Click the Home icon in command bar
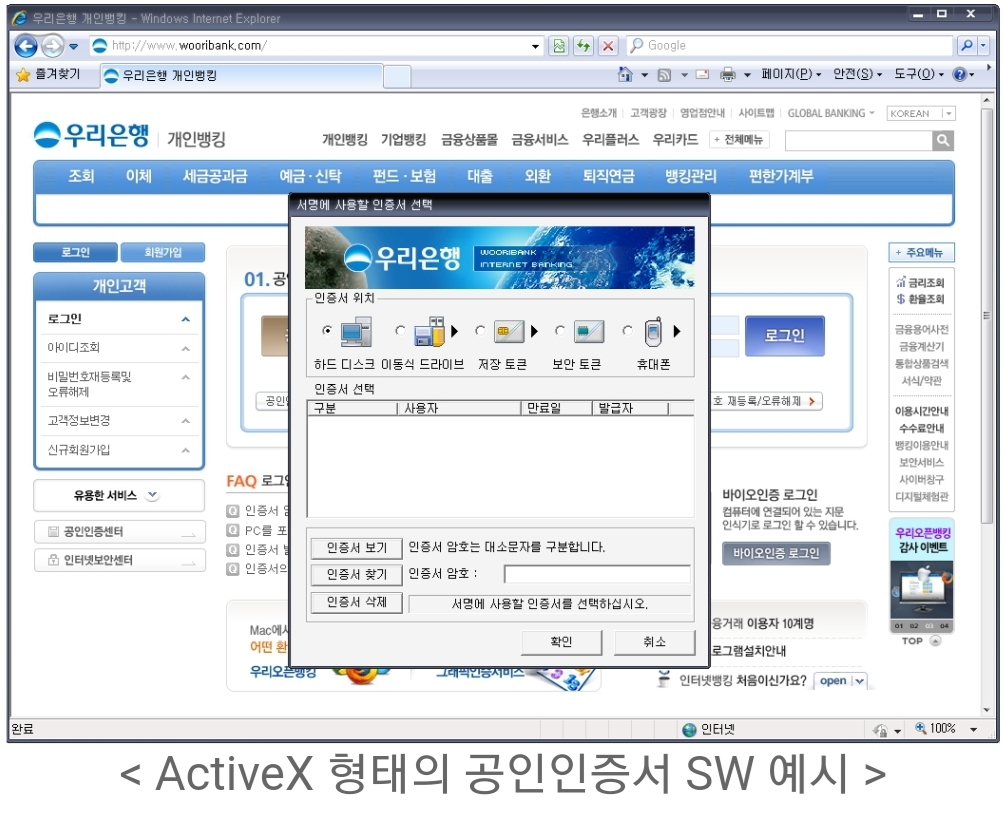 625,74
